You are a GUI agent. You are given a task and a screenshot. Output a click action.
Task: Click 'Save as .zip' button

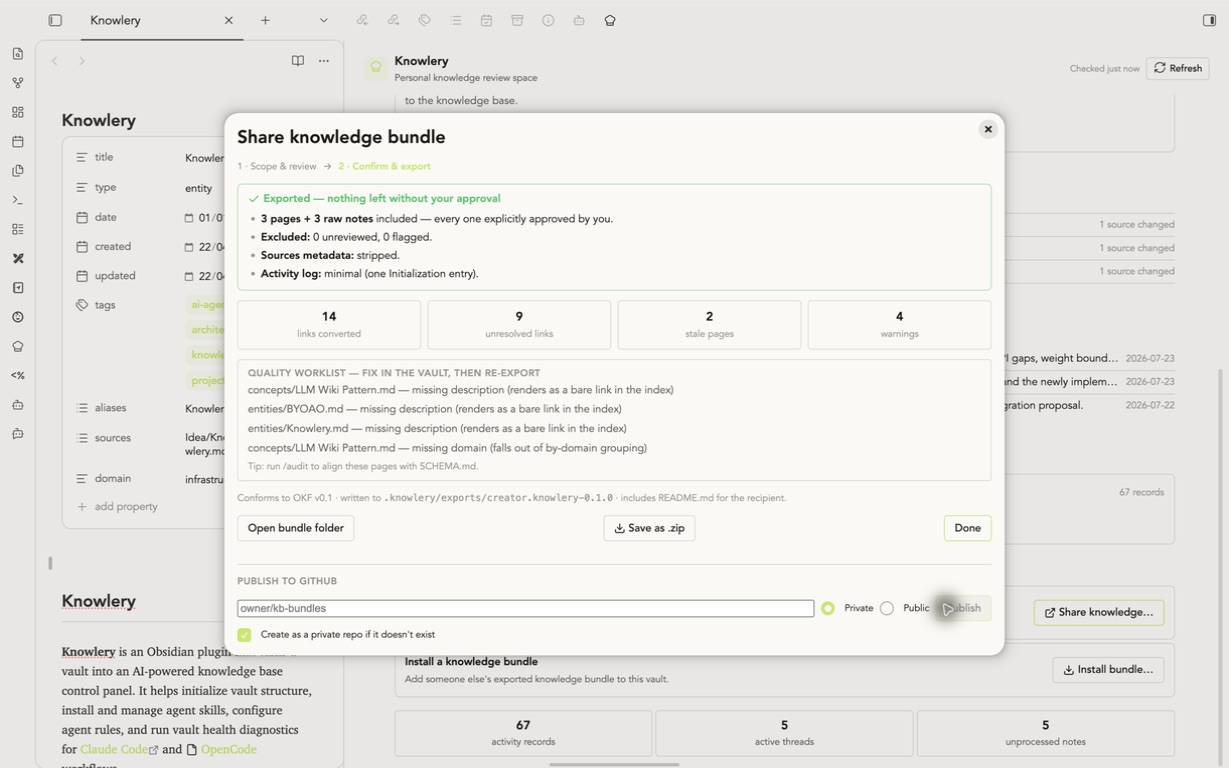(x=649, y=528)
